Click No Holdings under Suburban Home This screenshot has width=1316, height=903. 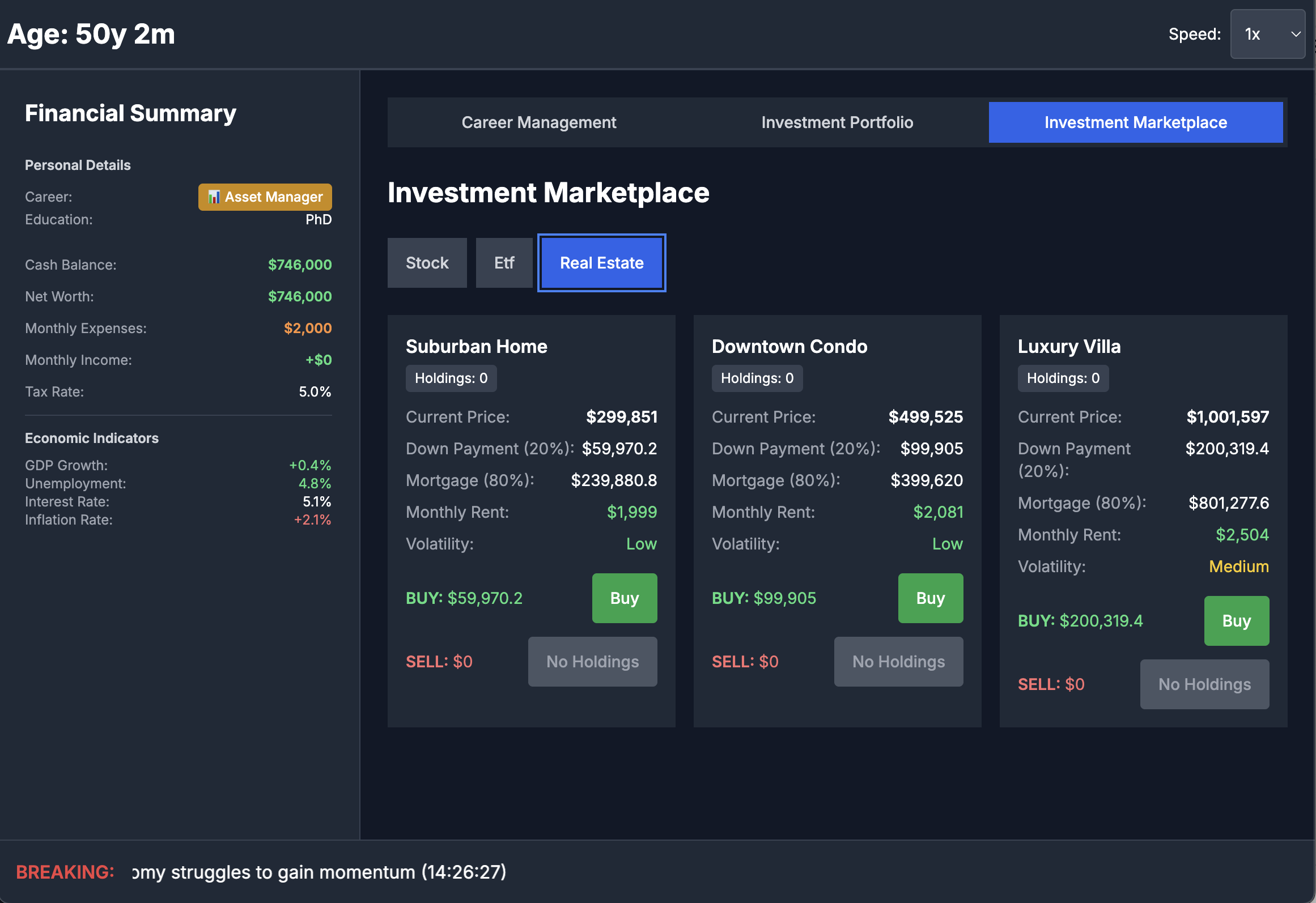(592, 661)
